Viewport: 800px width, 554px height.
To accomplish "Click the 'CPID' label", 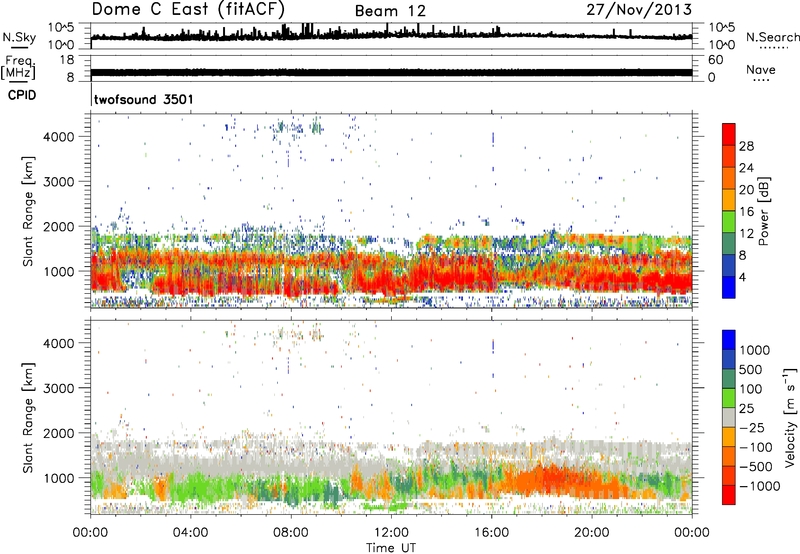I will pos(22,95).
